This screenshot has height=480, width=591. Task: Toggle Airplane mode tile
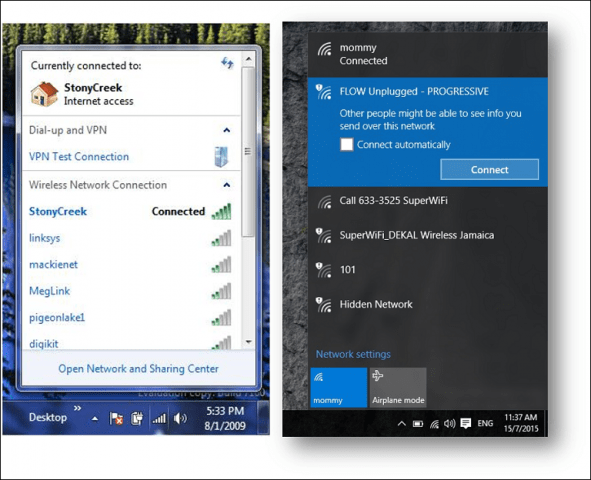[398, 388]
